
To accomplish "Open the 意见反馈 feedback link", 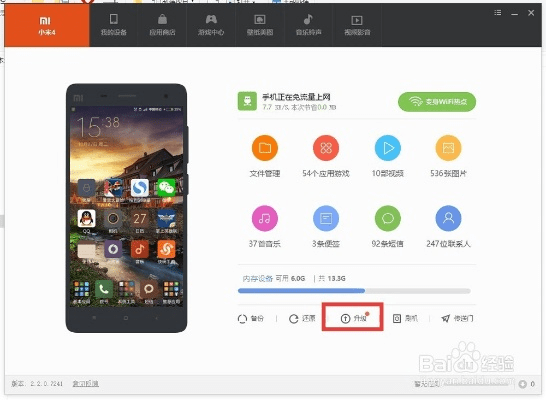I will (85, 384).
